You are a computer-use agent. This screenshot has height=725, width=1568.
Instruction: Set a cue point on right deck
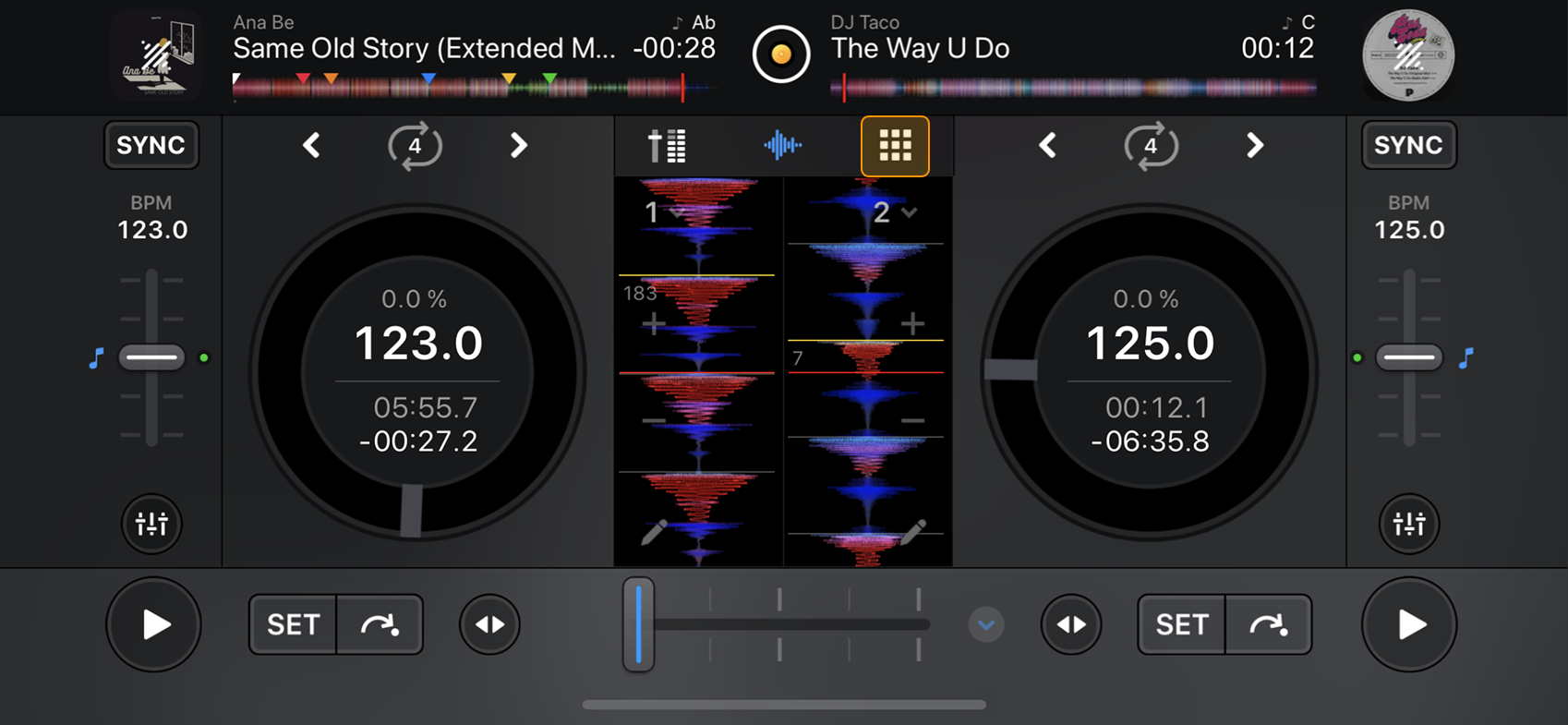click(x=1182, y=625)
